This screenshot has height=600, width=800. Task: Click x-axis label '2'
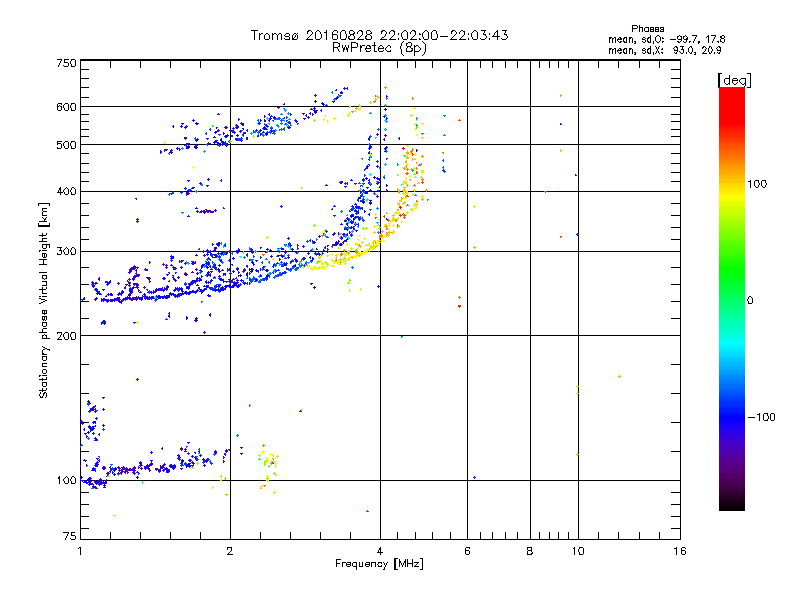pyautogui.click(x=230, y=551)
